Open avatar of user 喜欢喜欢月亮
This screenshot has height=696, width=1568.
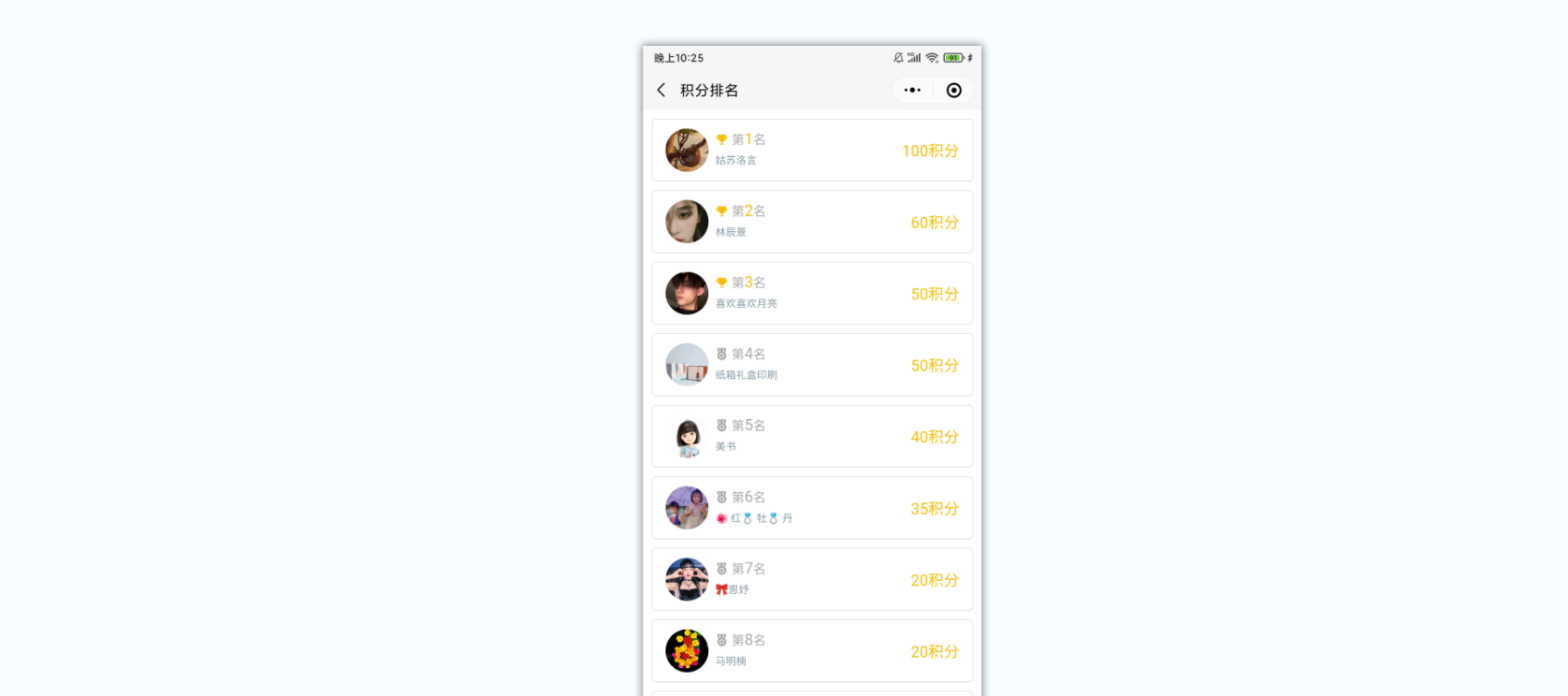click(687, 293)
